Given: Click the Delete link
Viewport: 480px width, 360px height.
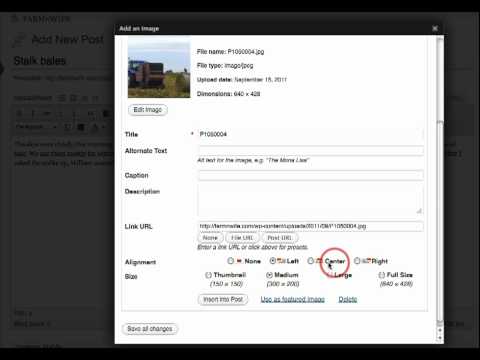Looking at the screenshot, I should coord(348,299).
